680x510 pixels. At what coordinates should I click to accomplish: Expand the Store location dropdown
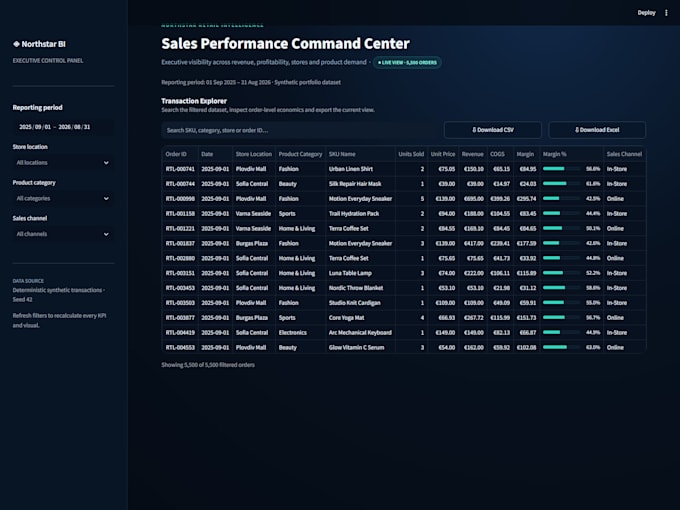[63, 163]
